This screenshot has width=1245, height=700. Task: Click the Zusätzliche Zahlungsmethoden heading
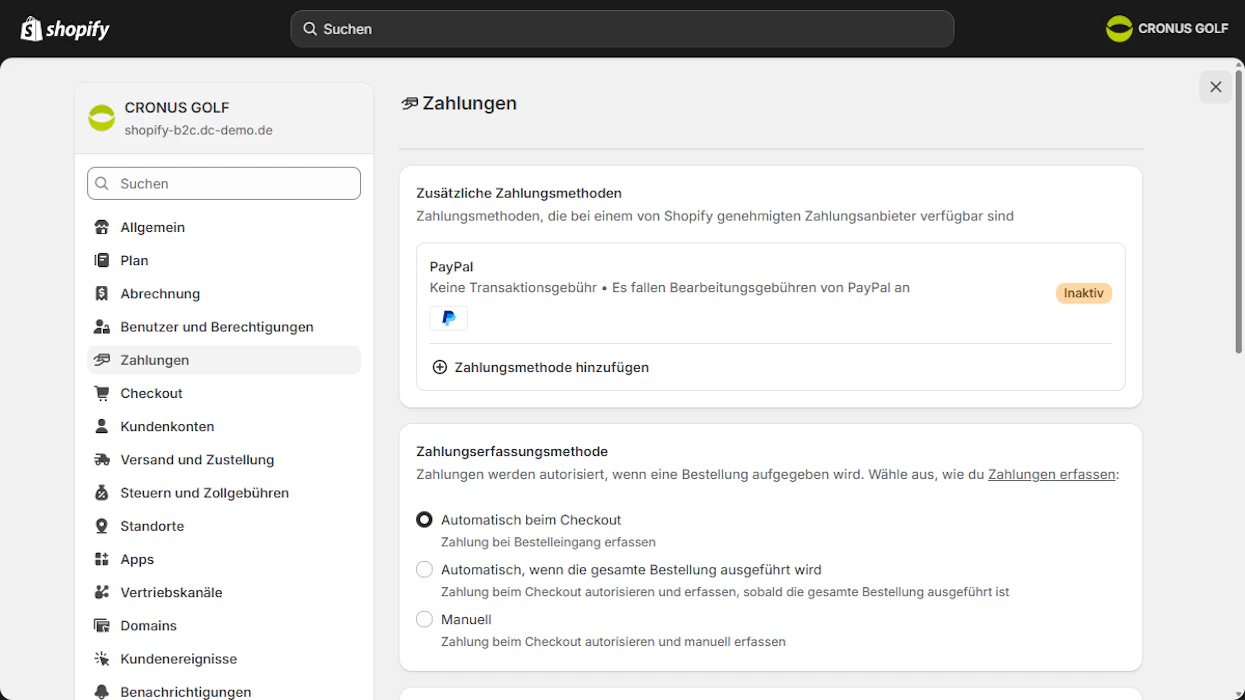point(519,193)
